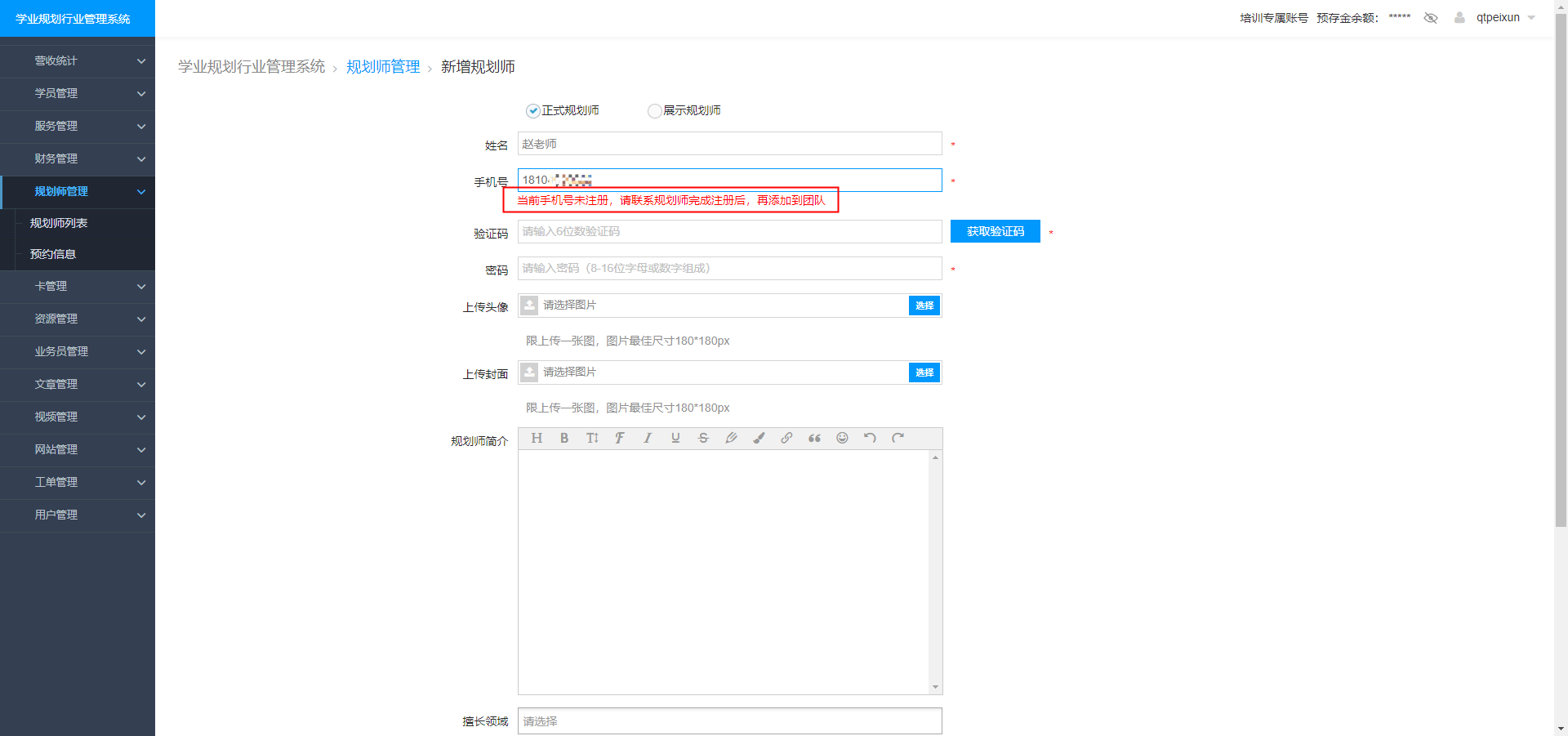
Task: Toggle bold formatting in the 规划师简介 editor
Action: tap(564, 438)
